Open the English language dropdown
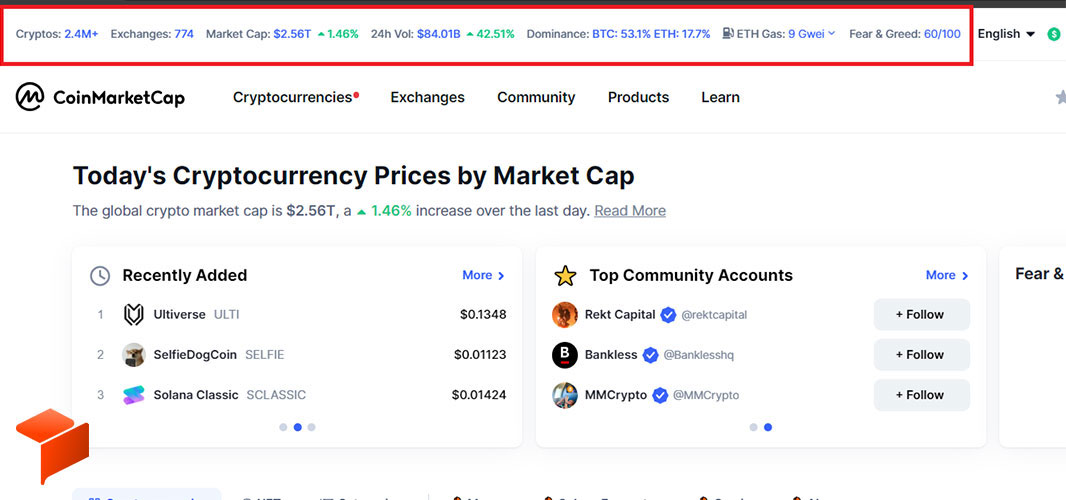The image size is (1066, 500). click(1006, 33)
